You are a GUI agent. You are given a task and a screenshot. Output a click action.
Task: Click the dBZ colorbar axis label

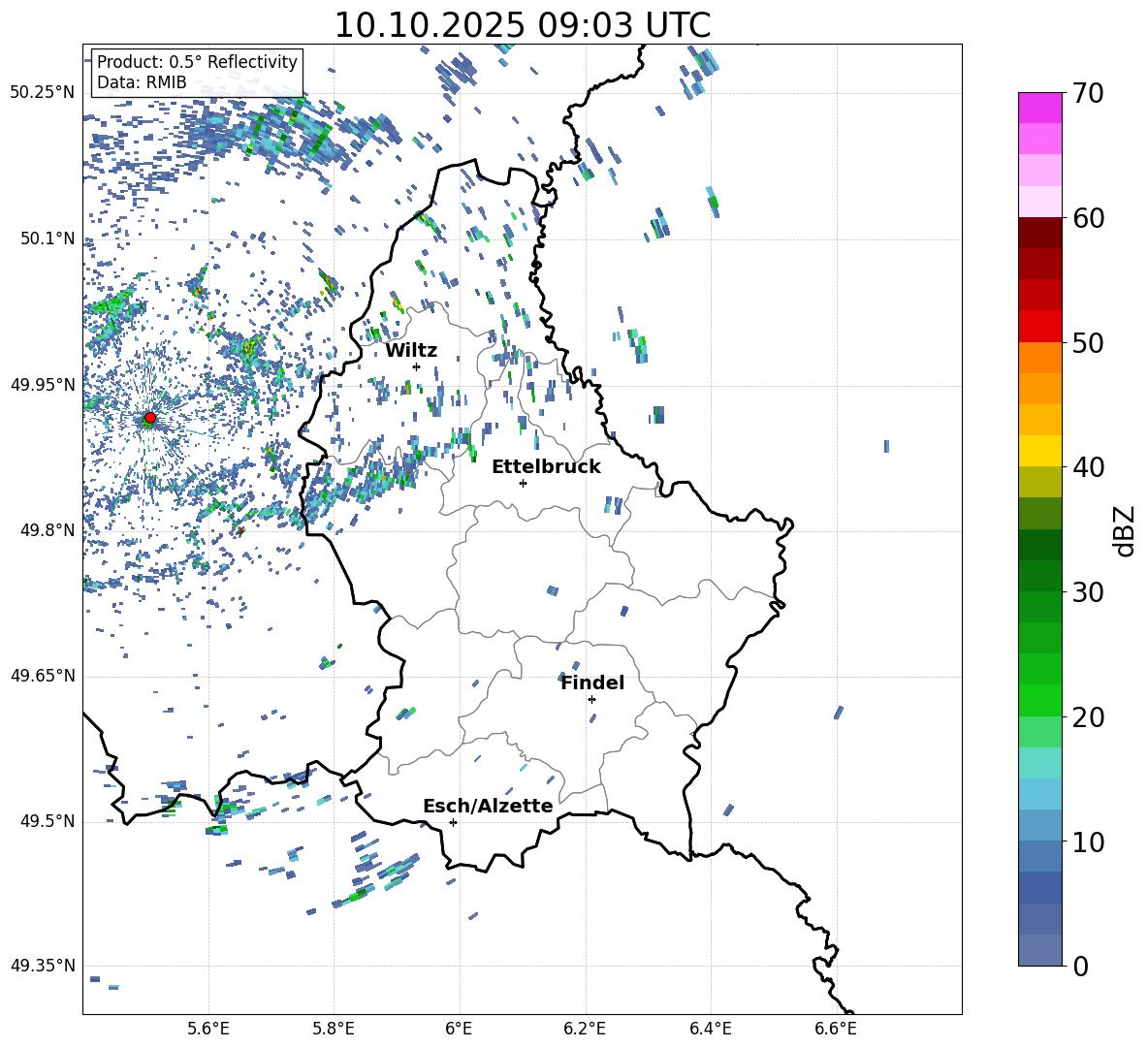point(1125,531)
